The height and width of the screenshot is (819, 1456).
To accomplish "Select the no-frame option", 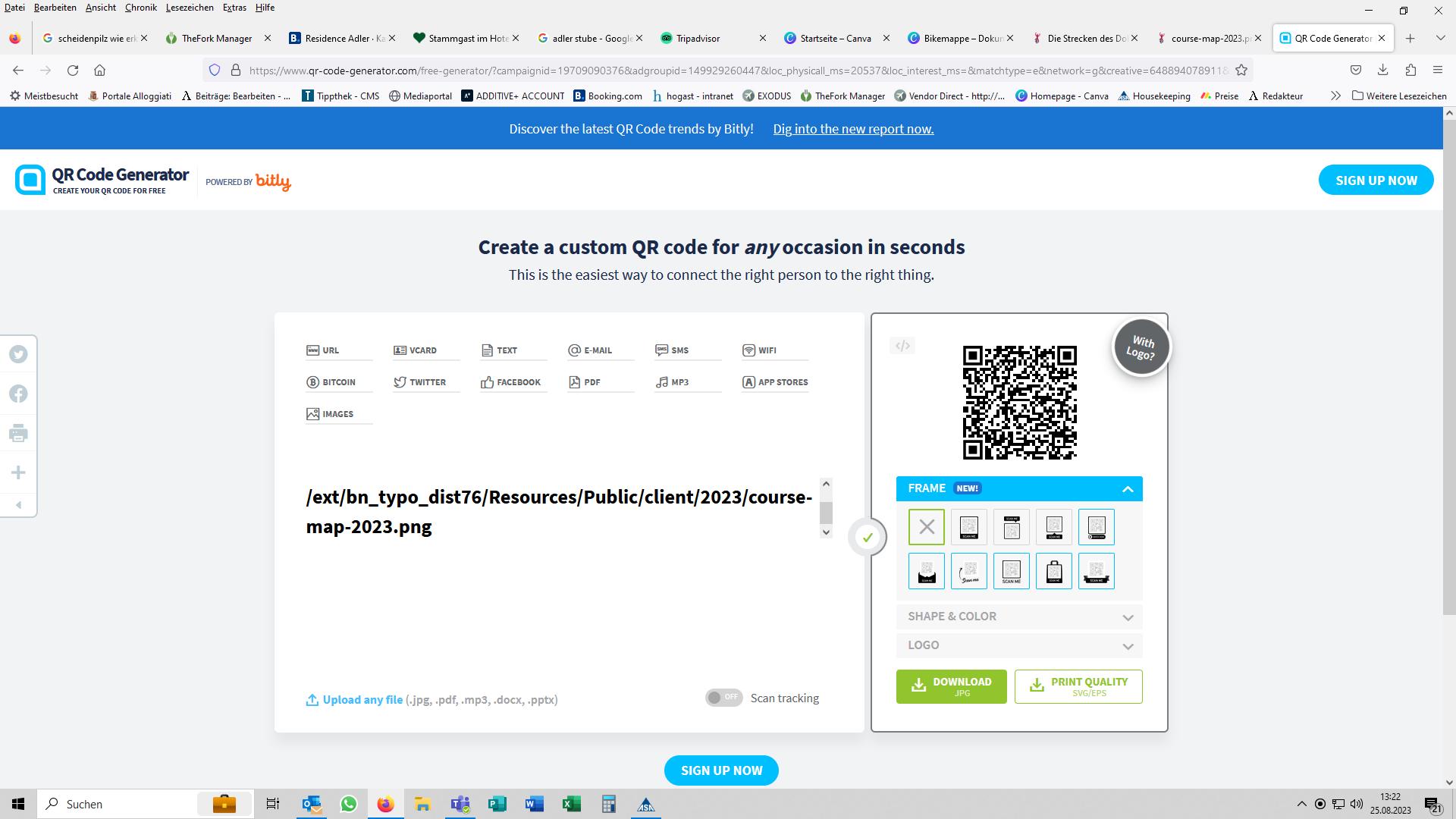I will [926, 527].
